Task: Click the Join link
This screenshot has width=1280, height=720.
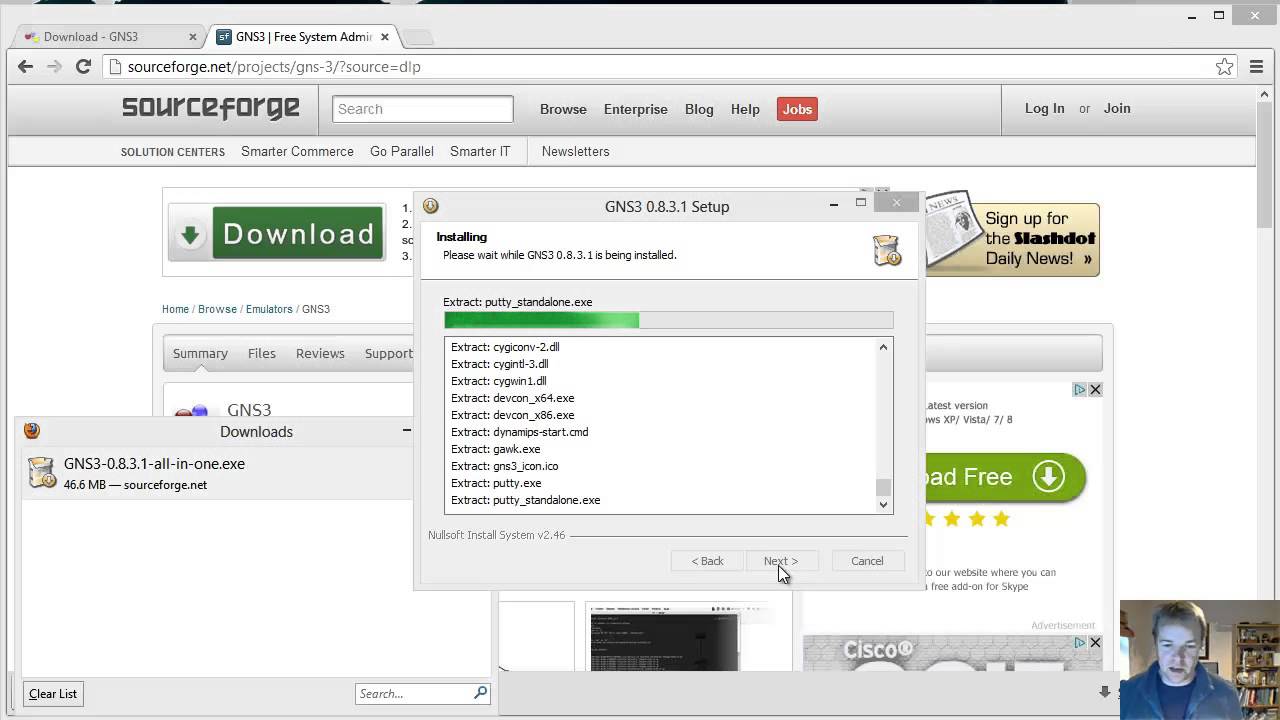Action: pyautogui.click(x=1117, y=108)
